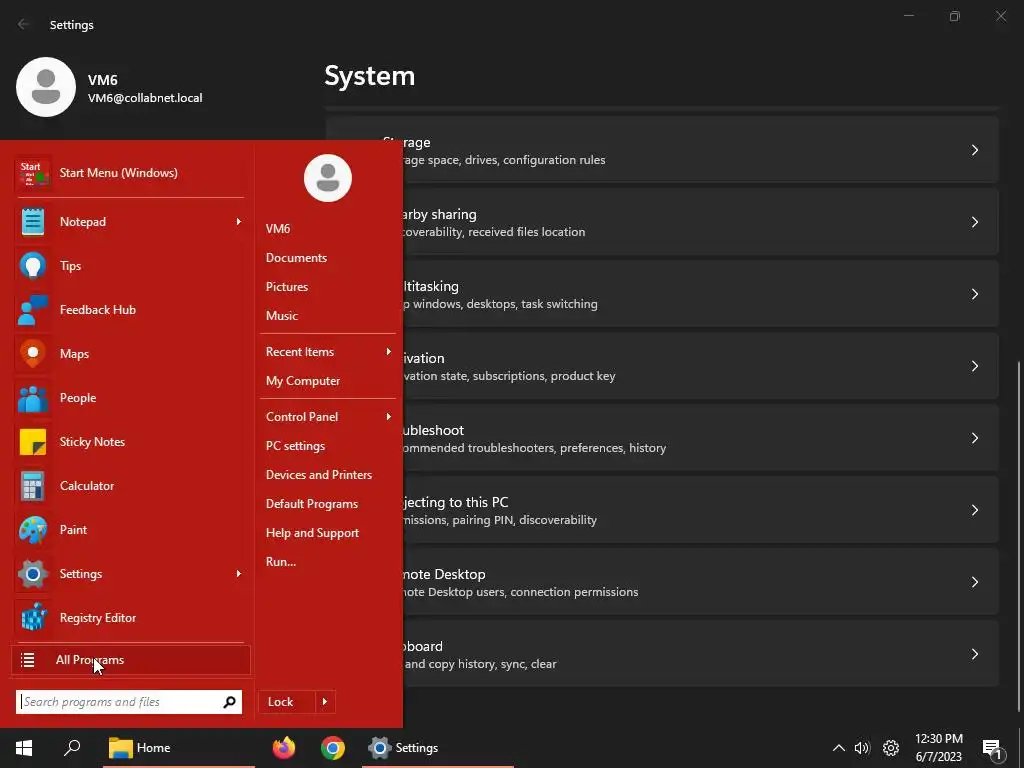Launch the Paint app icon
The image size is (1024, 768).
tap(33, 530)
